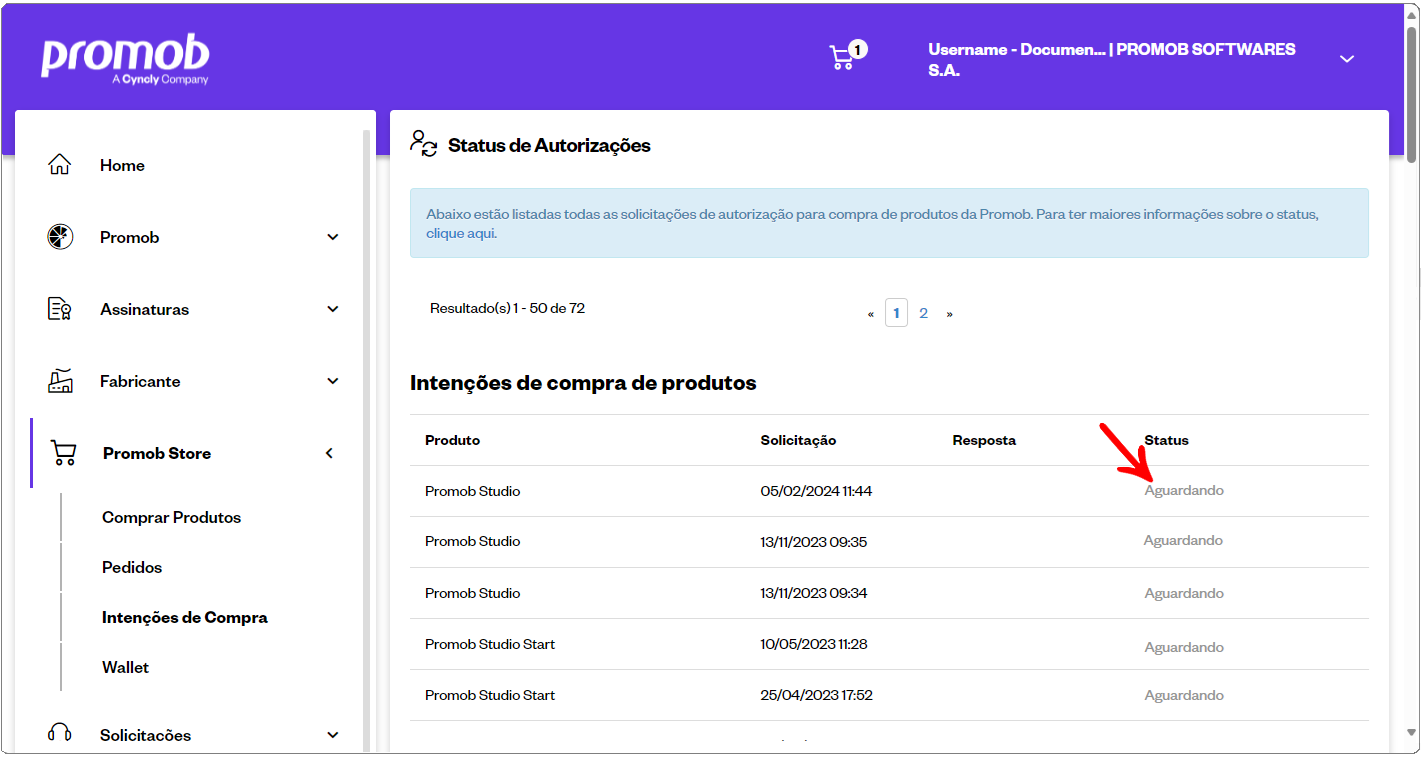The width and height of the screenshot is (1425, 761).
Task: Collapse the Promob Store menu chevron
Action: pos(330,453)
